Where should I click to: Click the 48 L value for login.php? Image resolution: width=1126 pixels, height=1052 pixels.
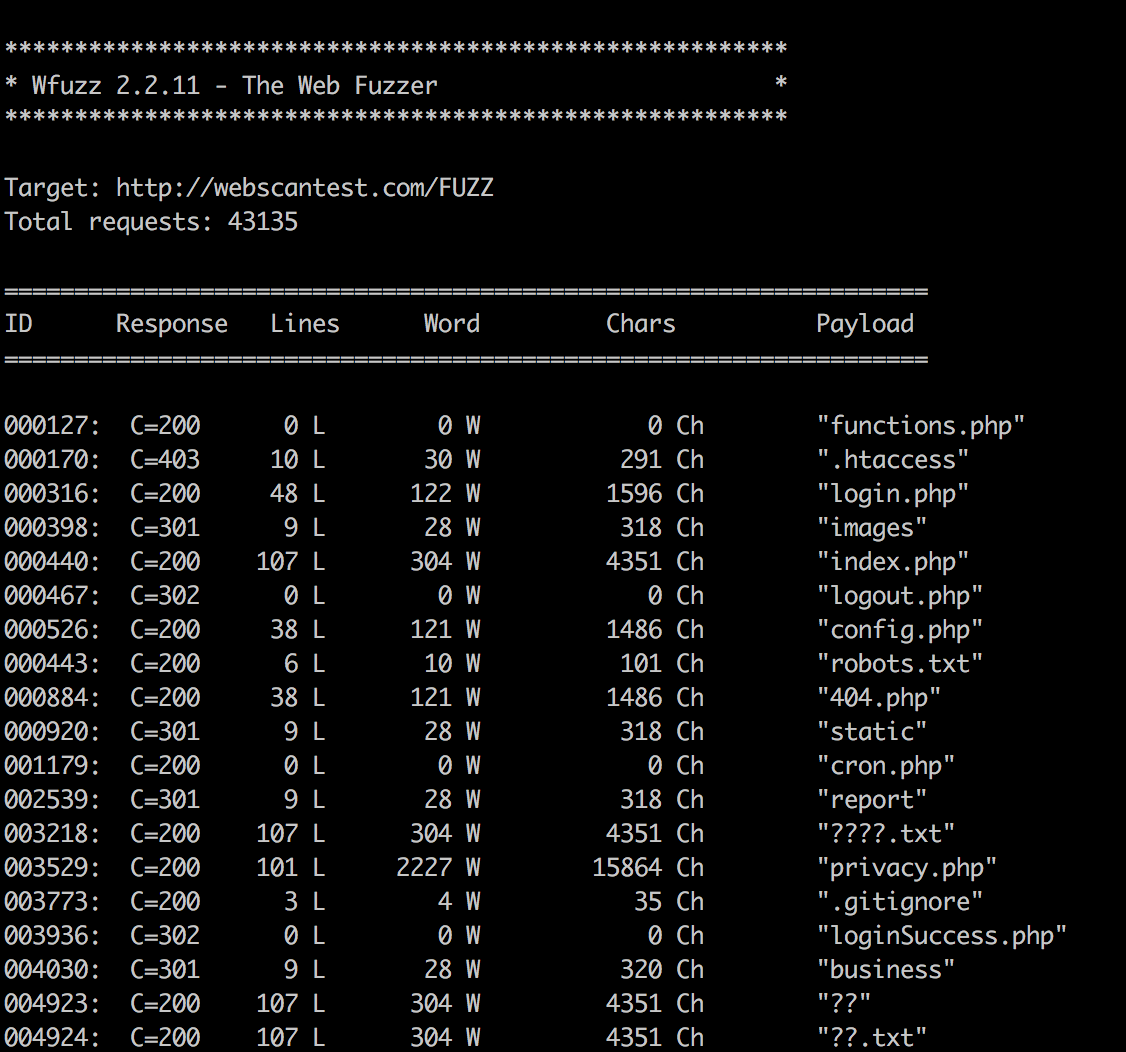[297, 494]
